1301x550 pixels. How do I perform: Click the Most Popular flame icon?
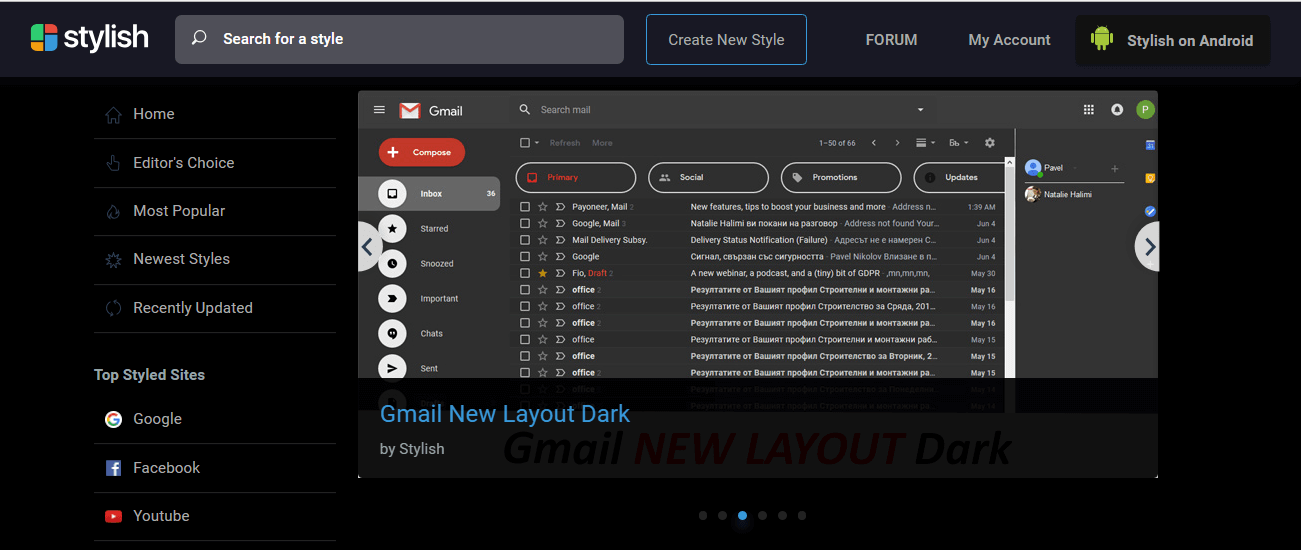pos(113,211)
